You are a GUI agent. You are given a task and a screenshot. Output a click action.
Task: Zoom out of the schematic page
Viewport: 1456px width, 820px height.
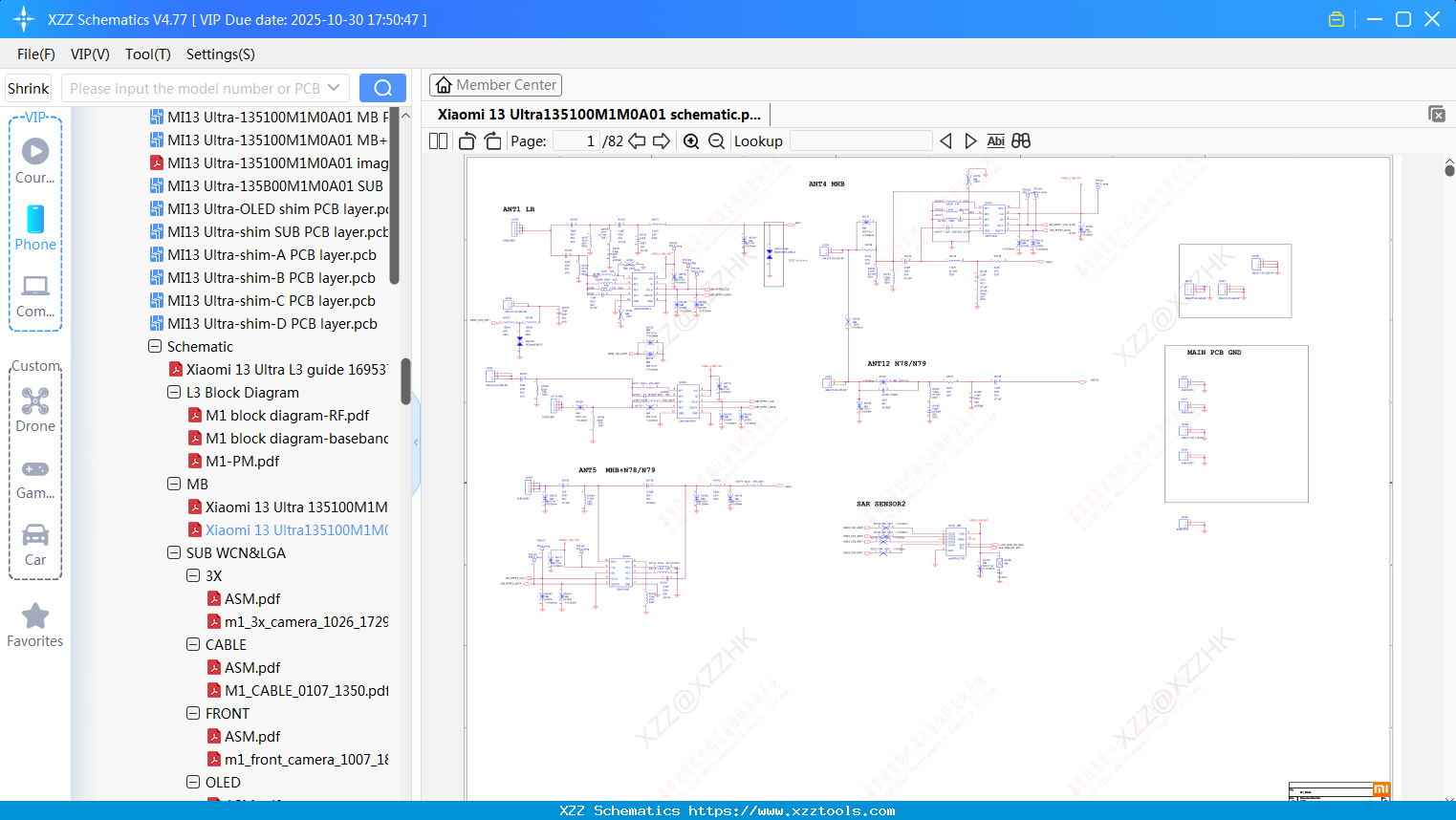pos(716,140)
